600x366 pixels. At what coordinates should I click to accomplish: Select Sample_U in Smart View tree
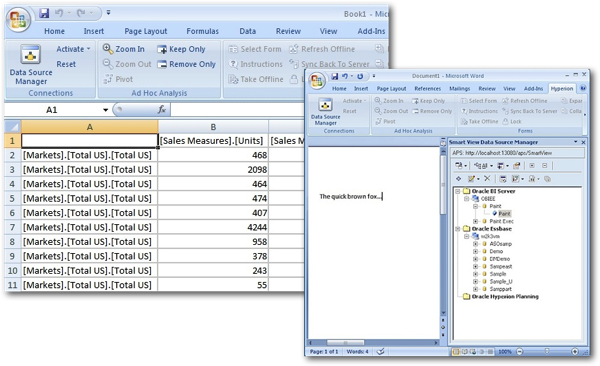point(501,282)
